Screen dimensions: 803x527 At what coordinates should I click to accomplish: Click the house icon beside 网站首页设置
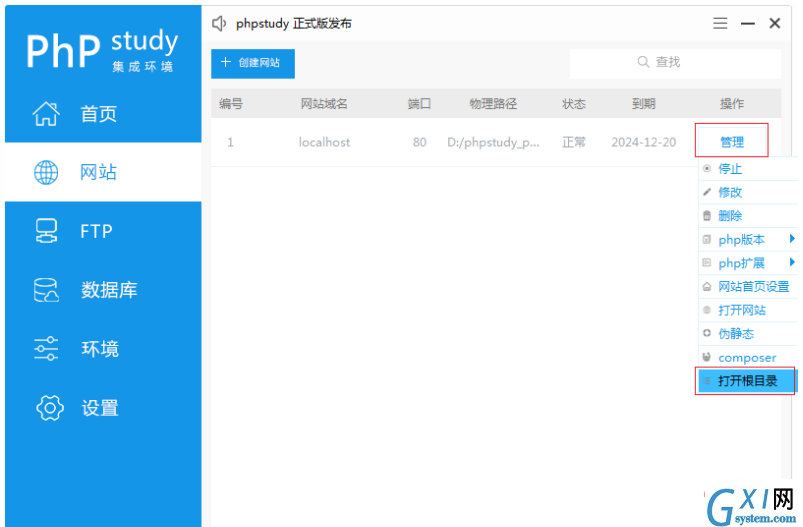click(x=707, y=286)
